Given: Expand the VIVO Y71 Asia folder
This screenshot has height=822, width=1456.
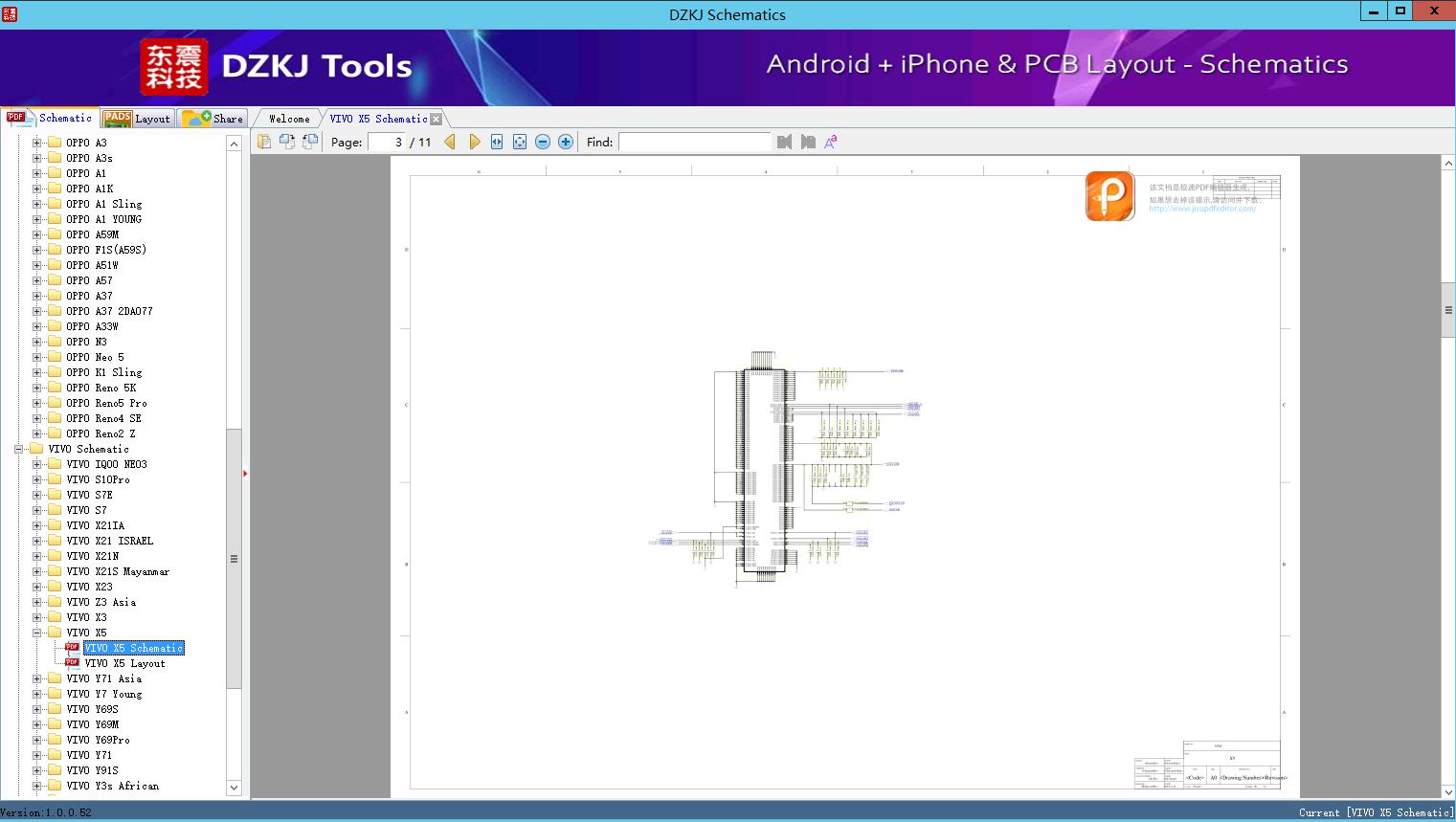Looking at the screenshot, I should (x=37, y=678).
